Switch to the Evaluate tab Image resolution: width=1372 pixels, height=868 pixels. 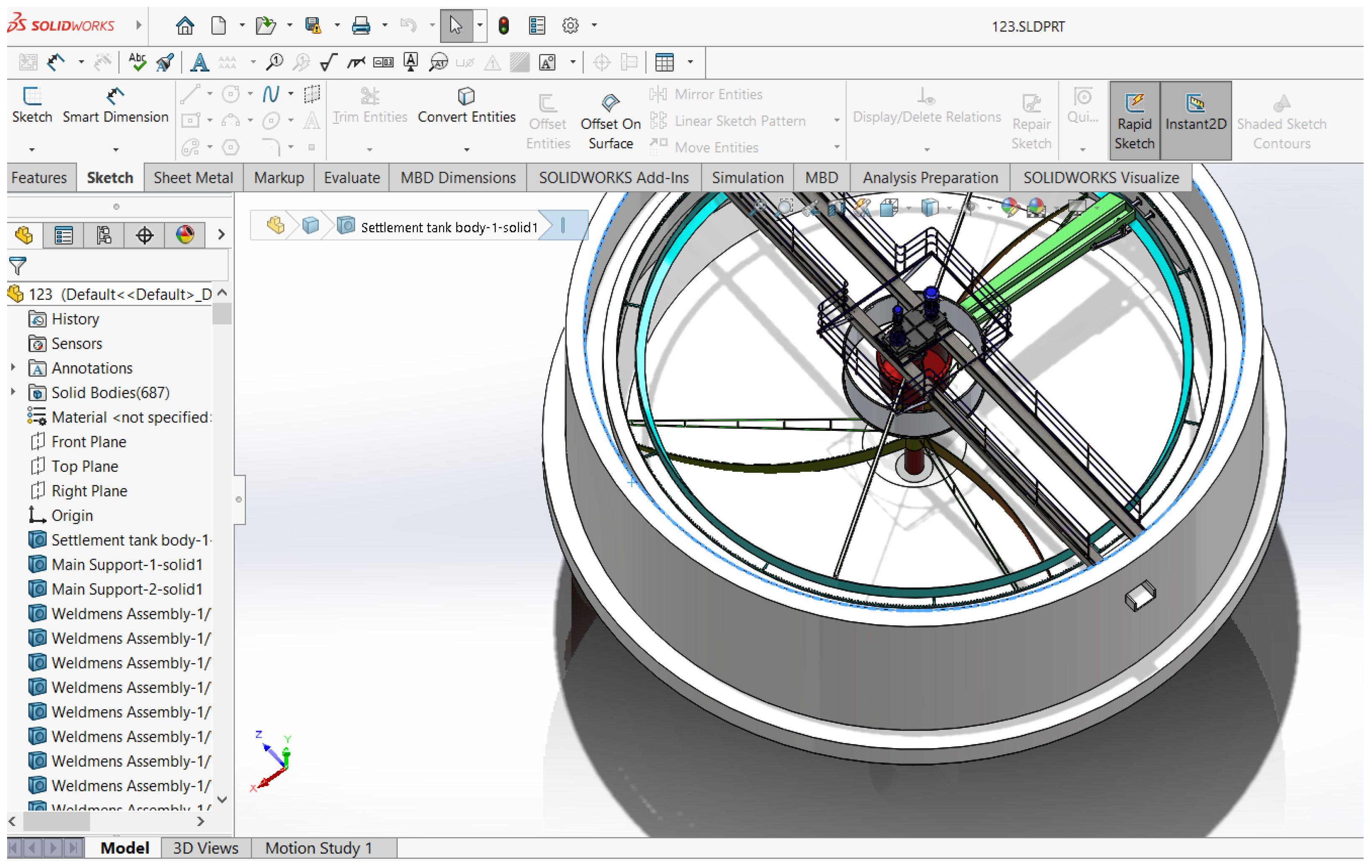351,178
